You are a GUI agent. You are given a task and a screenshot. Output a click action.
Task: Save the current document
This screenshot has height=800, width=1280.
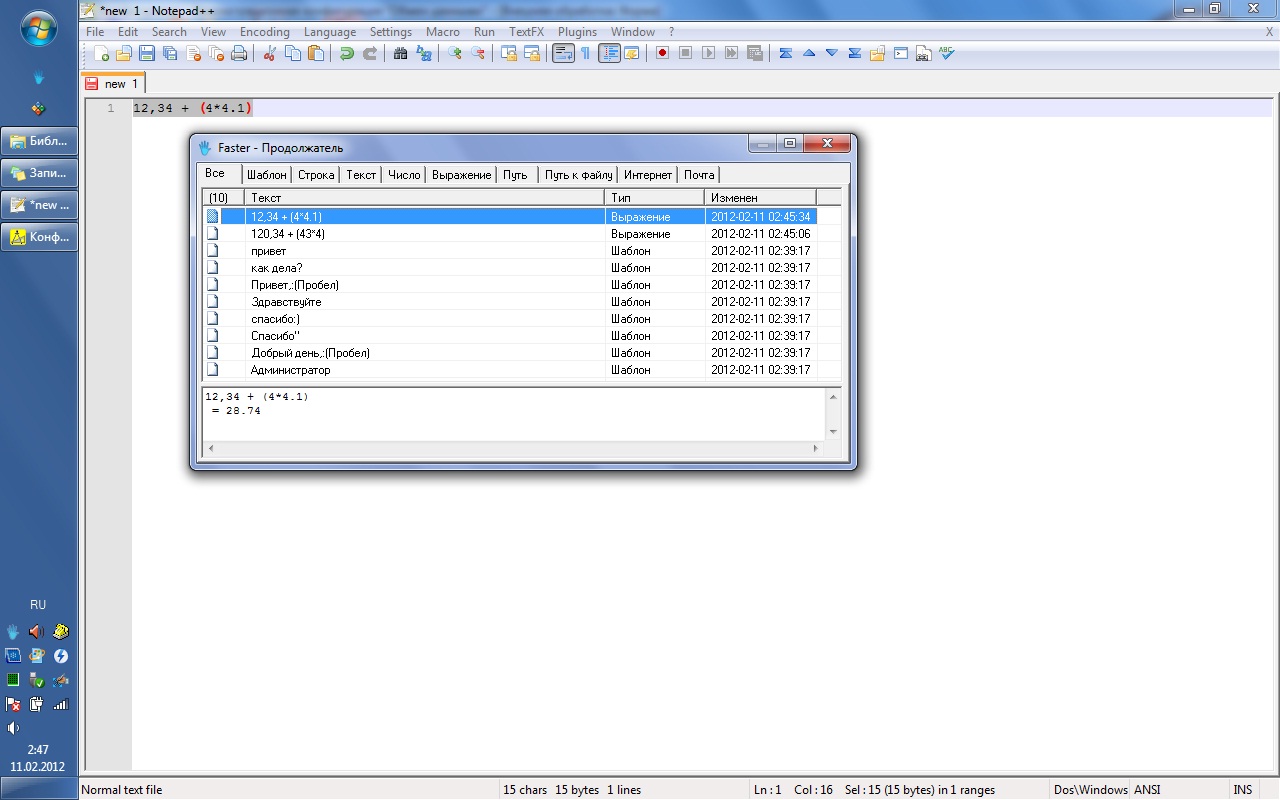(x=147, y=53)
